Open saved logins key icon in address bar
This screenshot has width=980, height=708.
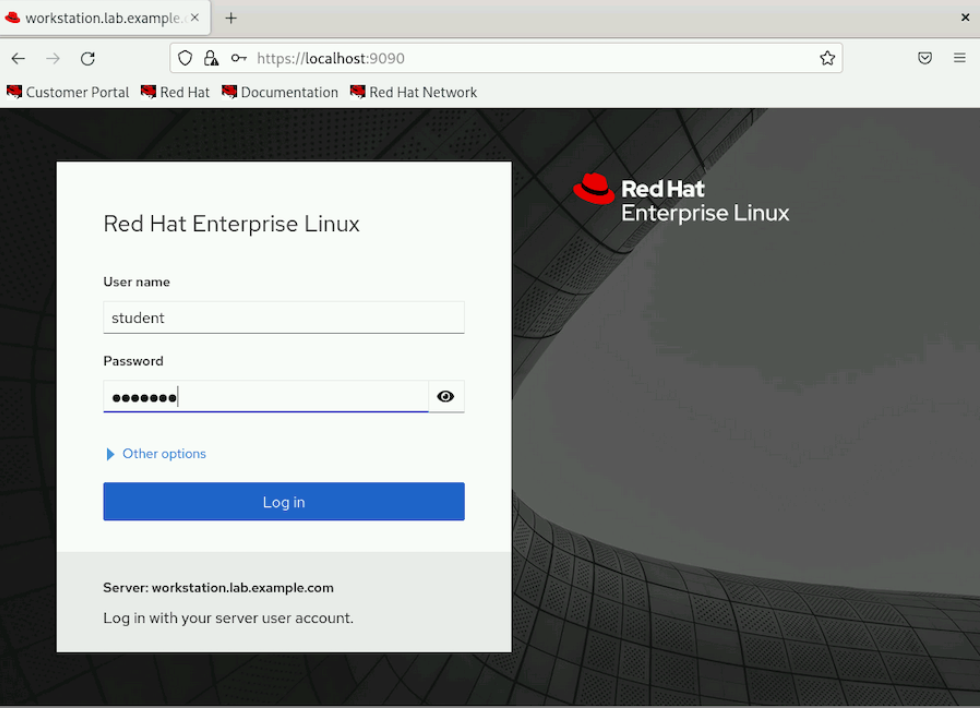(238, 58)
